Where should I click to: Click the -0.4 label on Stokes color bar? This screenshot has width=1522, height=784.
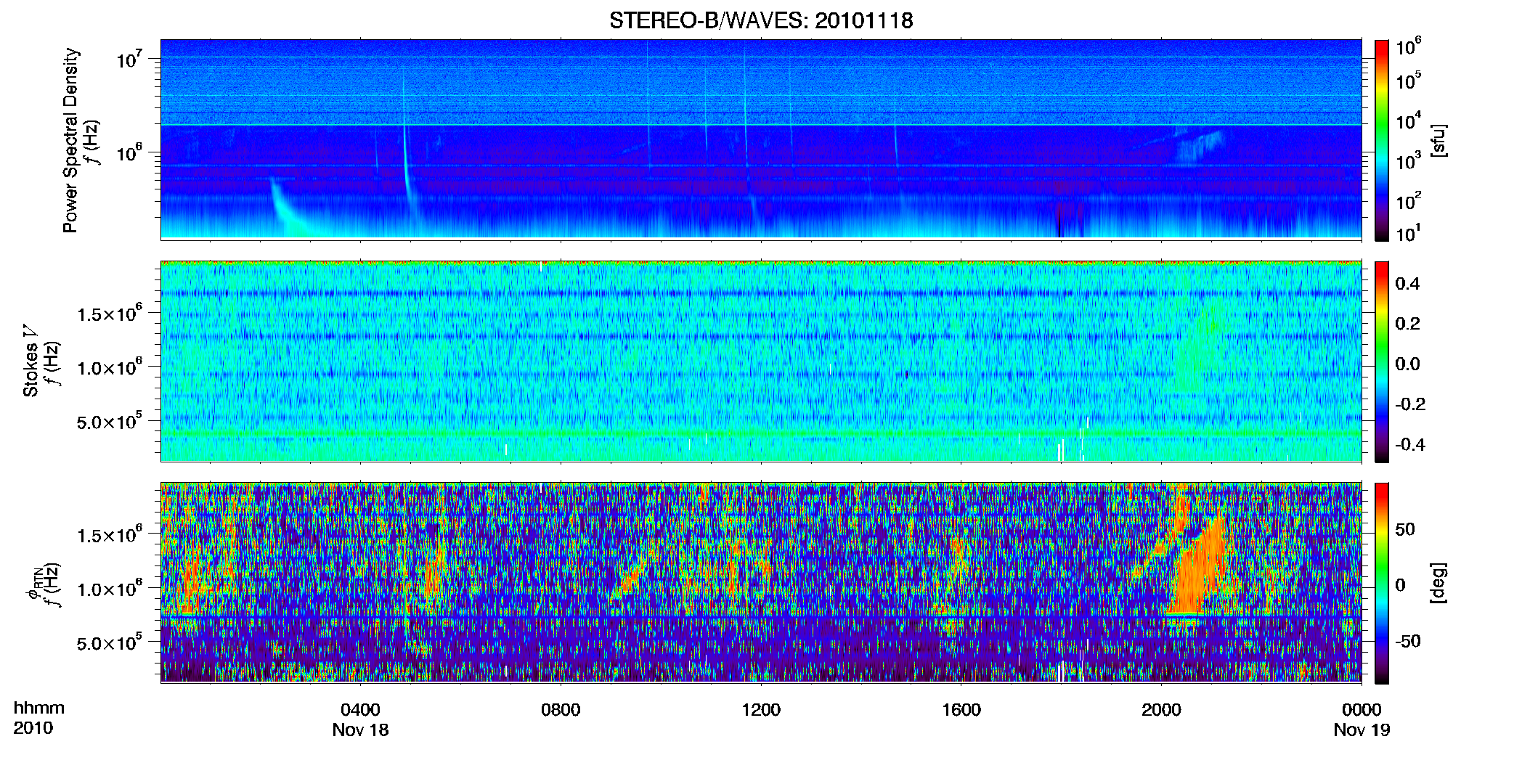coord(1410,444)
